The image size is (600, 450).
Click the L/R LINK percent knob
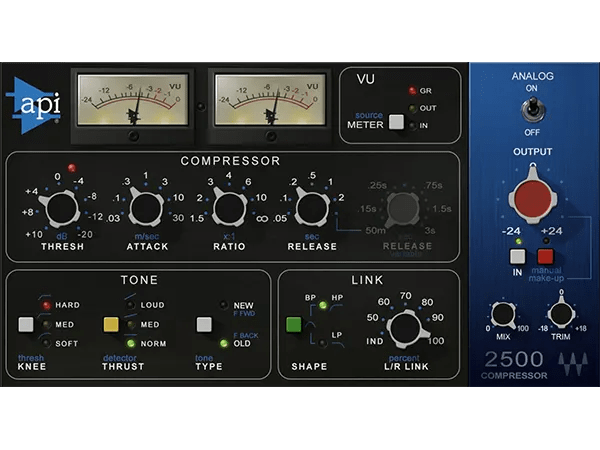[x=407, y=328]
